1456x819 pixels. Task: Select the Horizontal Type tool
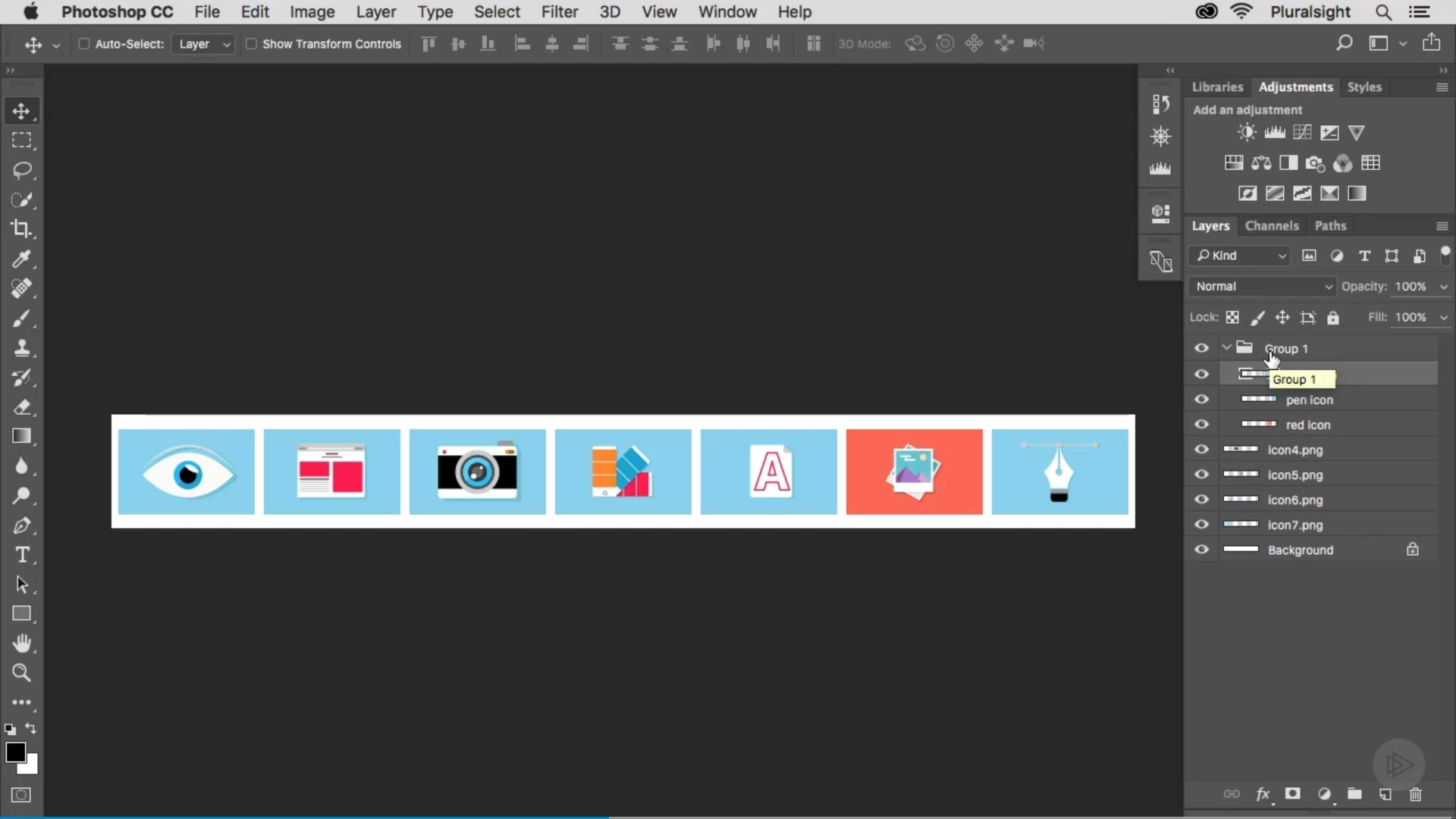point(21,555)
